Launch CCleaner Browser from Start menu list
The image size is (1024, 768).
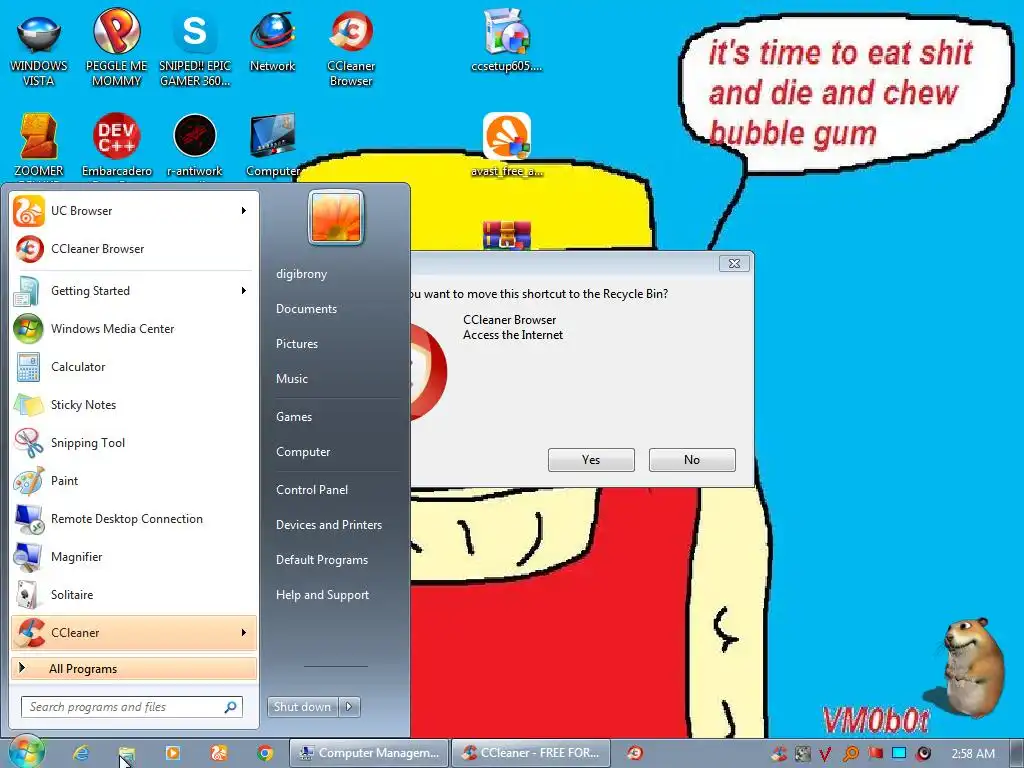(134, 249)
